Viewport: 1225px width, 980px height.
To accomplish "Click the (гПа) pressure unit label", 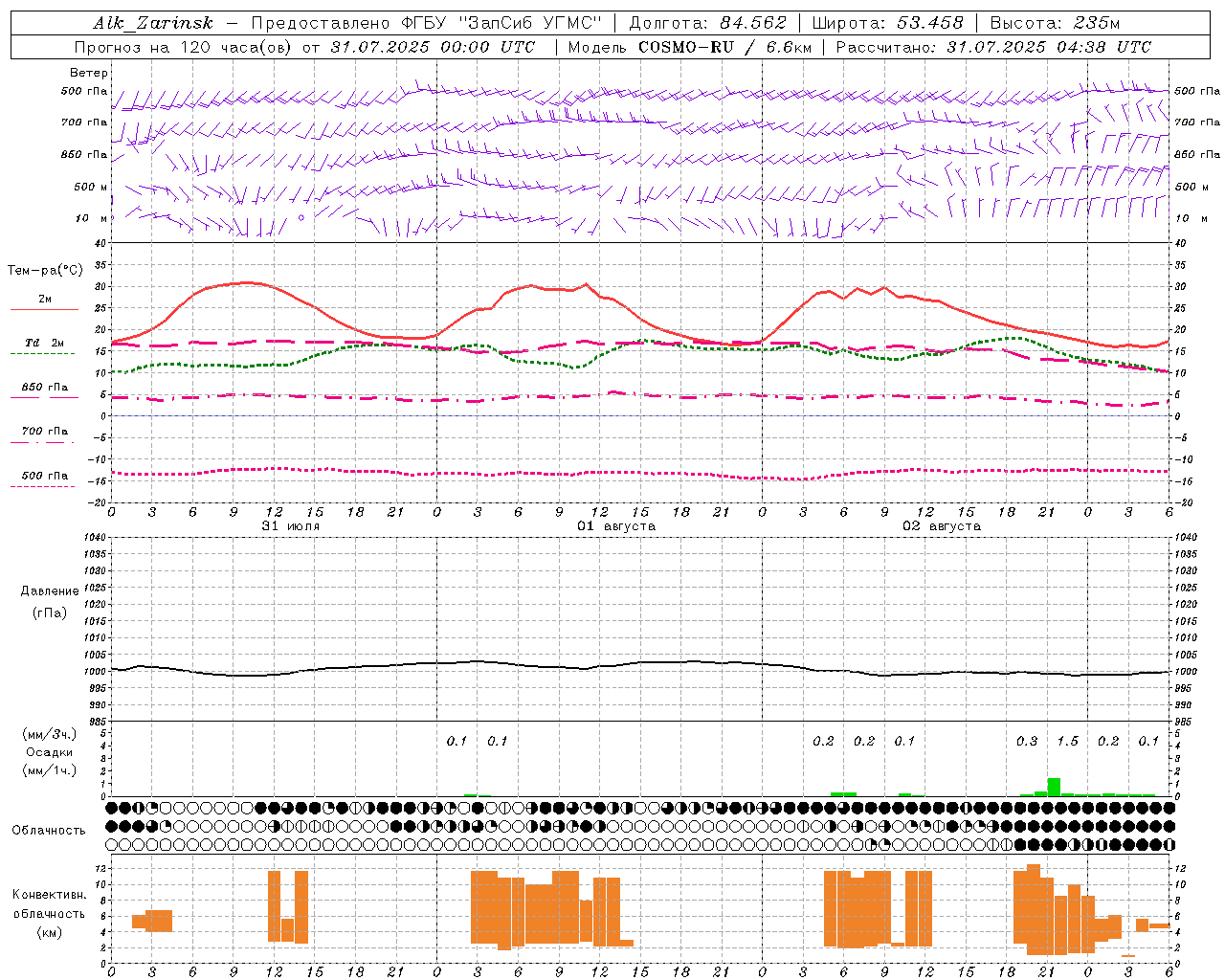I will click(x=50, y=613).
